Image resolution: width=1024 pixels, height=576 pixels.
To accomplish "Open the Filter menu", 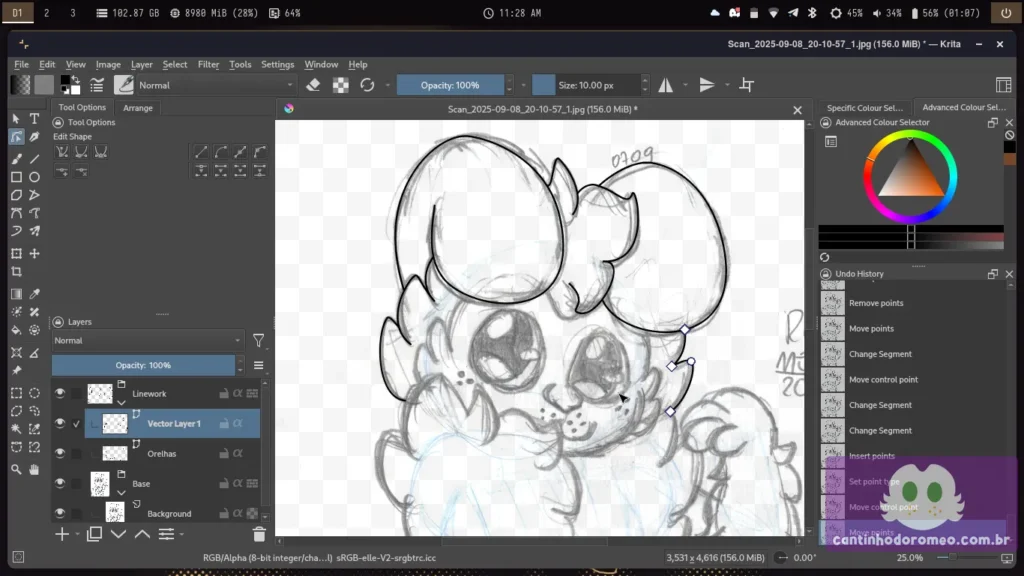I will 208,65.
